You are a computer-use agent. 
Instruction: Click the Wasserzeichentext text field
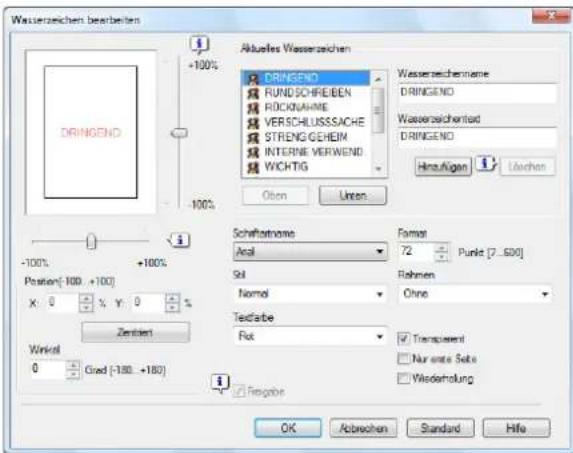tap(477, 137)
